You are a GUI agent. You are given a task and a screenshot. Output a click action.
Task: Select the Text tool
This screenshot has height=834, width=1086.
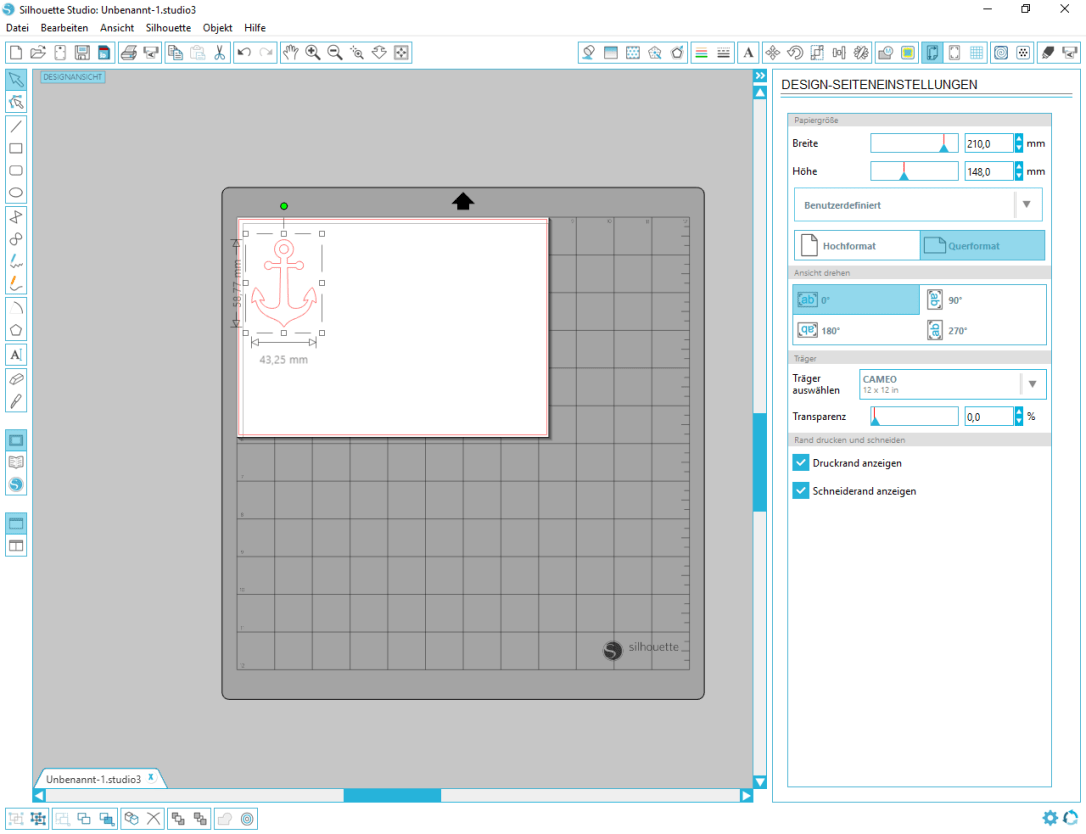[15, 354]
